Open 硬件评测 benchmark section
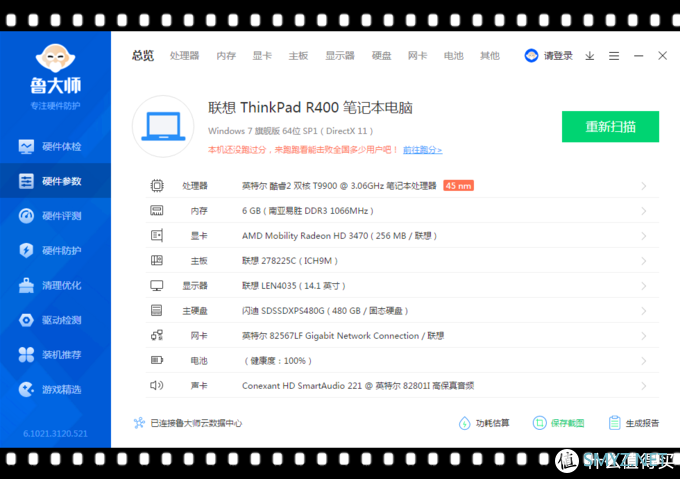Screen dimensions: 680x479 coord(55,215)
